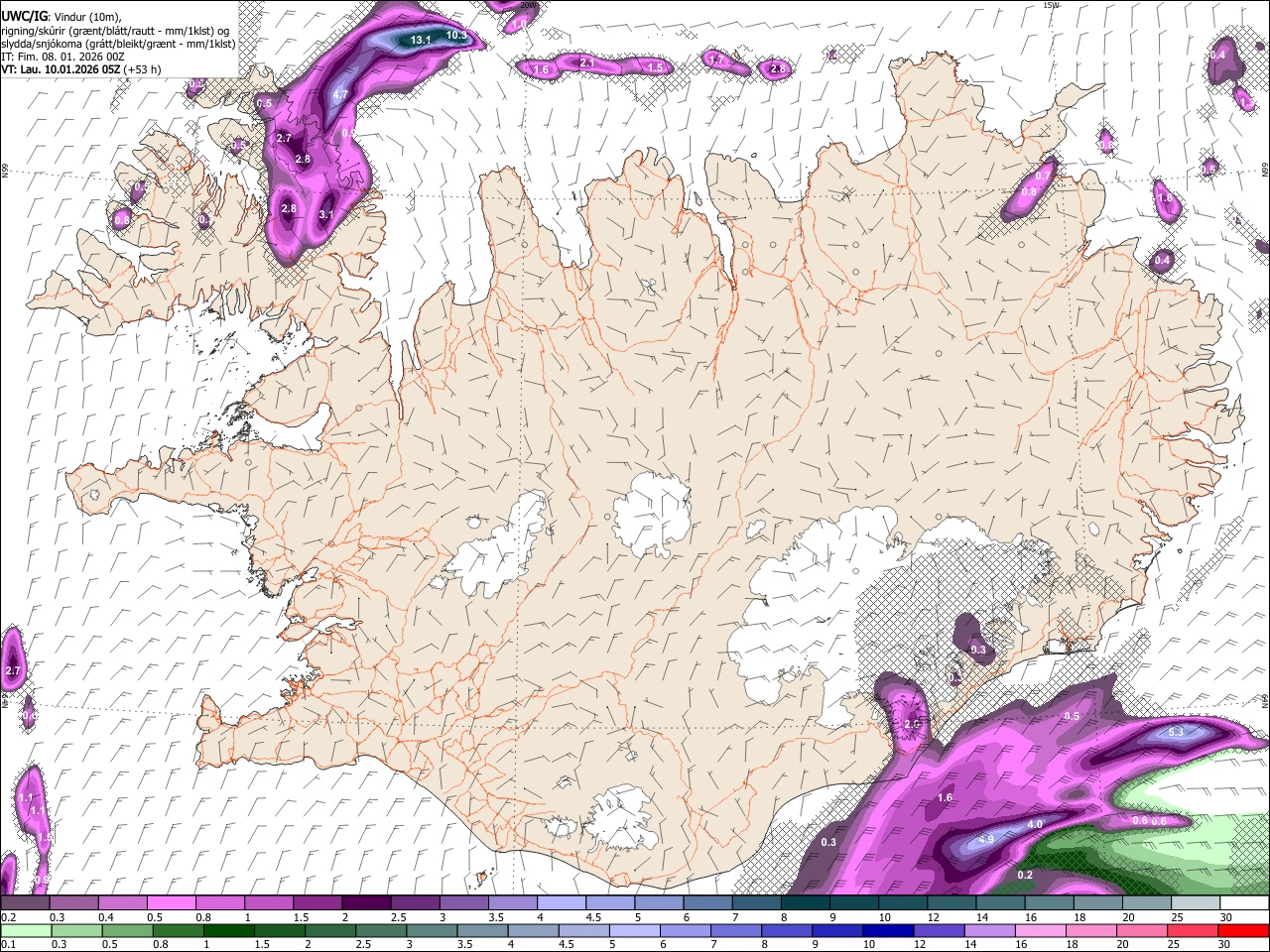Click the '30' label in the top legend row

tap(1226, 917)
